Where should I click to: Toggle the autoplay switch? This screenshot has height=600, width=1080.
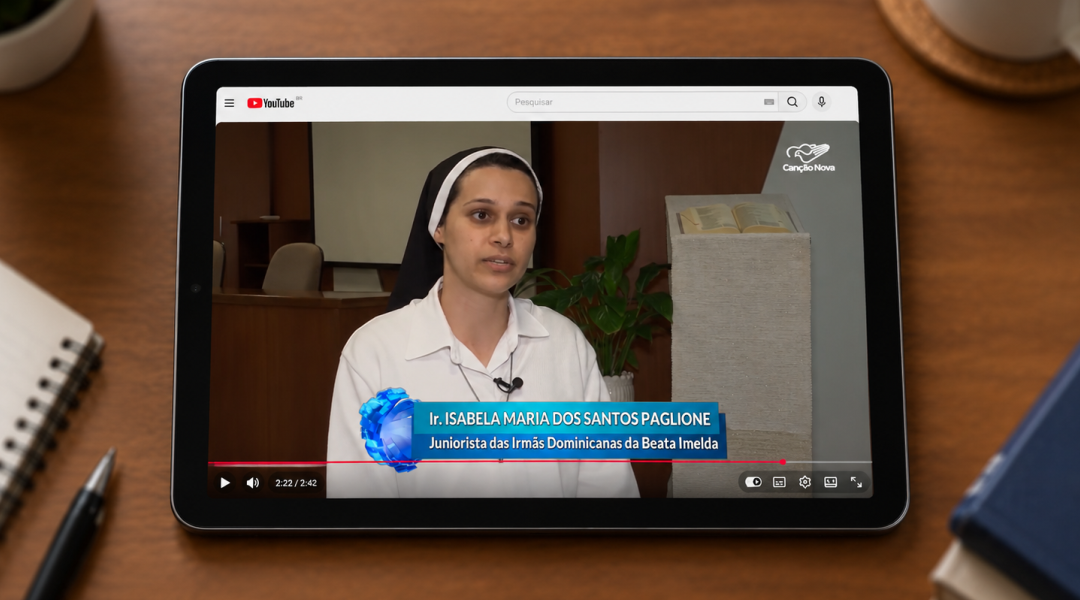tap(753, 482)
